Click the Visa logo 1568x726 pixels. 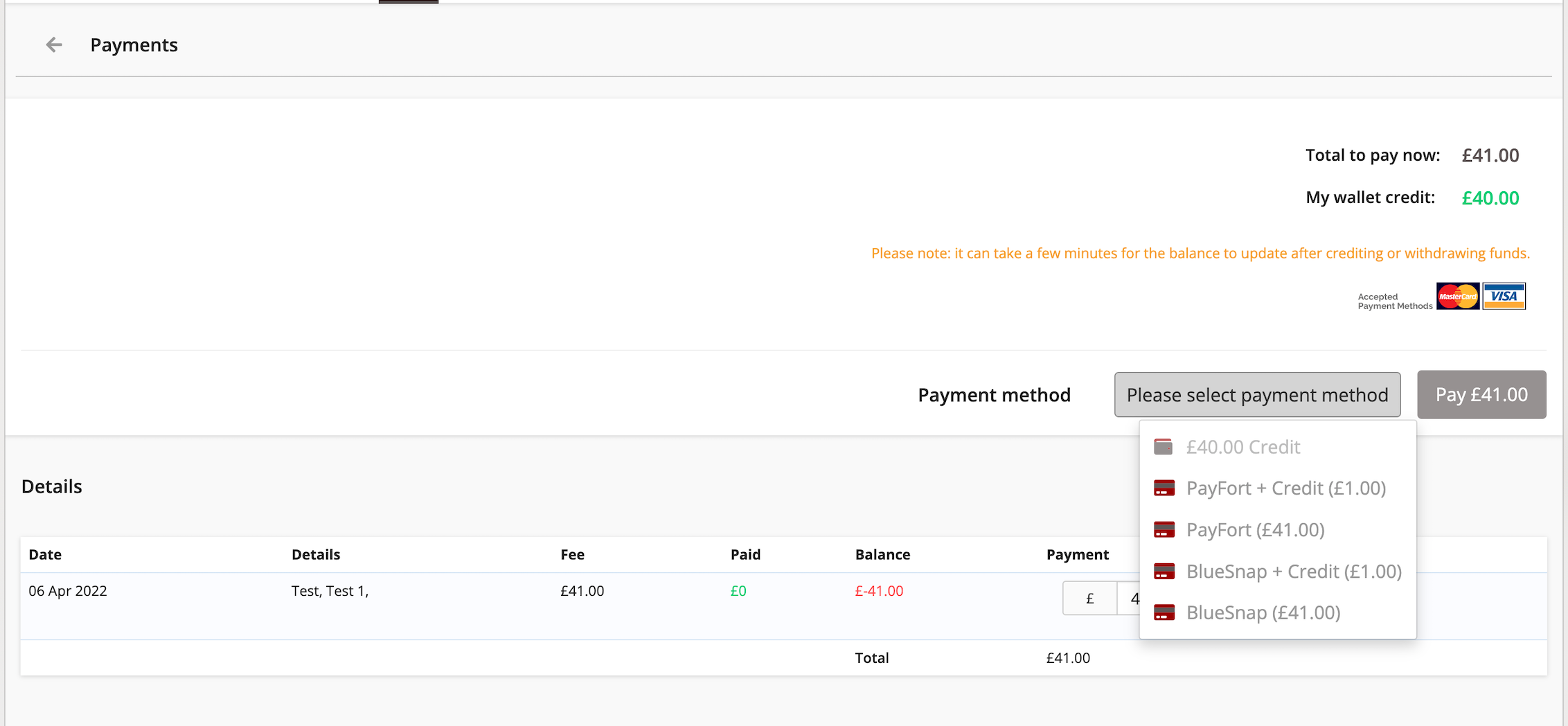[x=1504, y=296]
